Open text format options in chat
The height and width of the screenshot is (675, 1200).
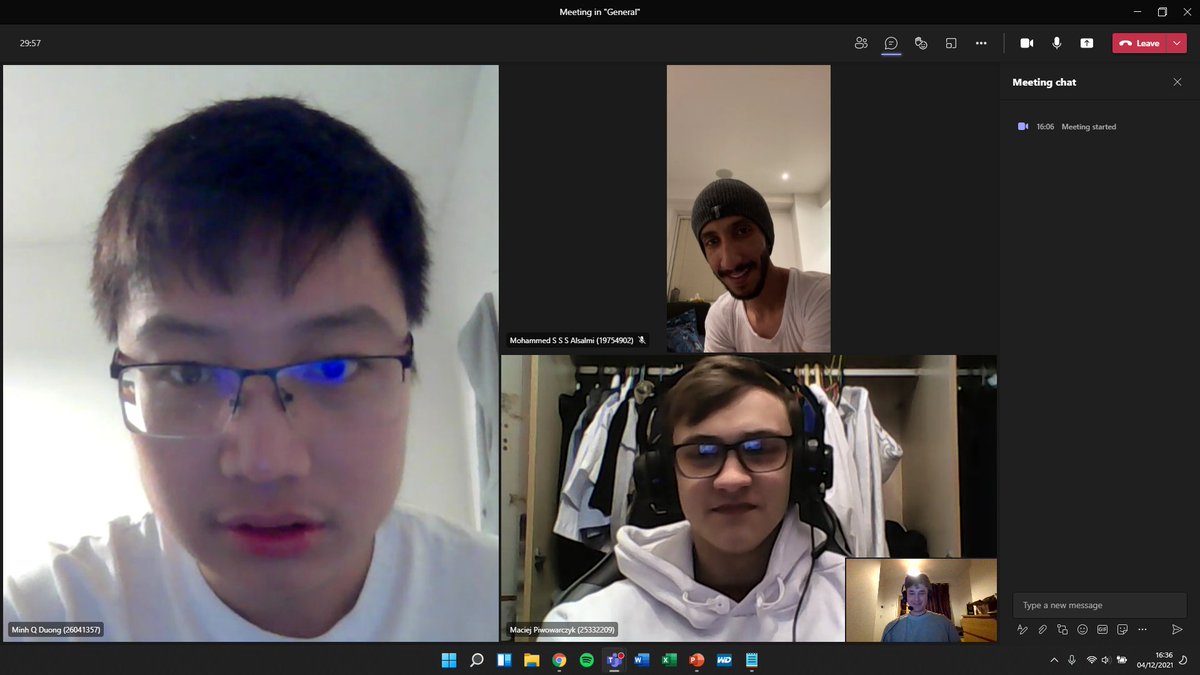(x=1022, y=630)
